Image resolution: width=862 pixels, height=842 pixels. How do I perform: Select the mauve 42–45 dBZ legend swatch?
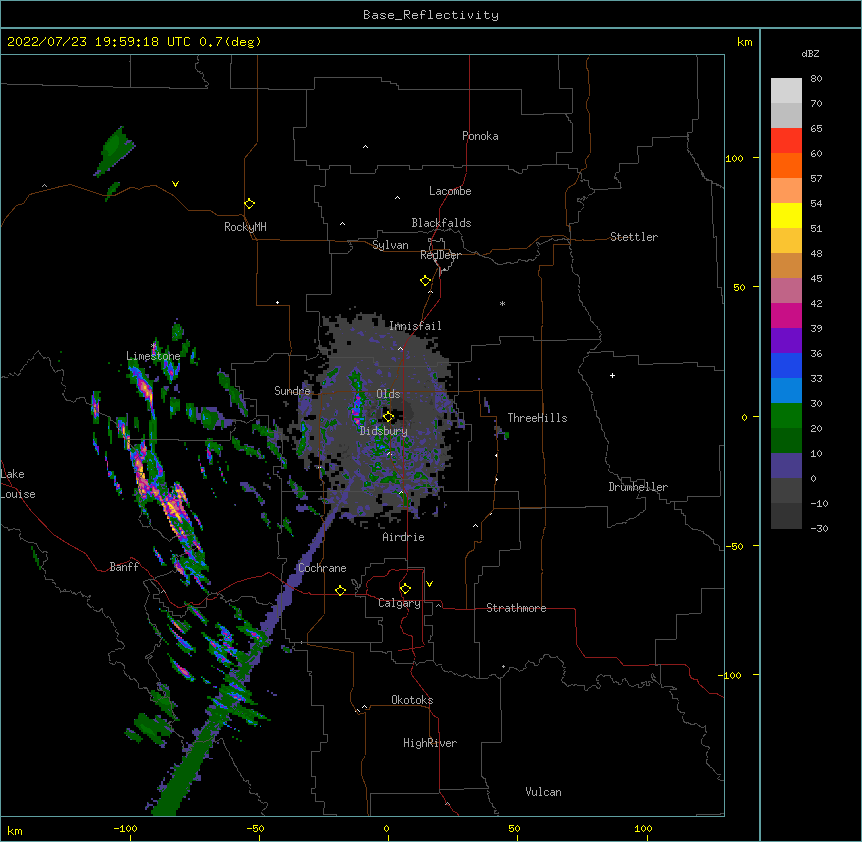click(x=786, y=291)
